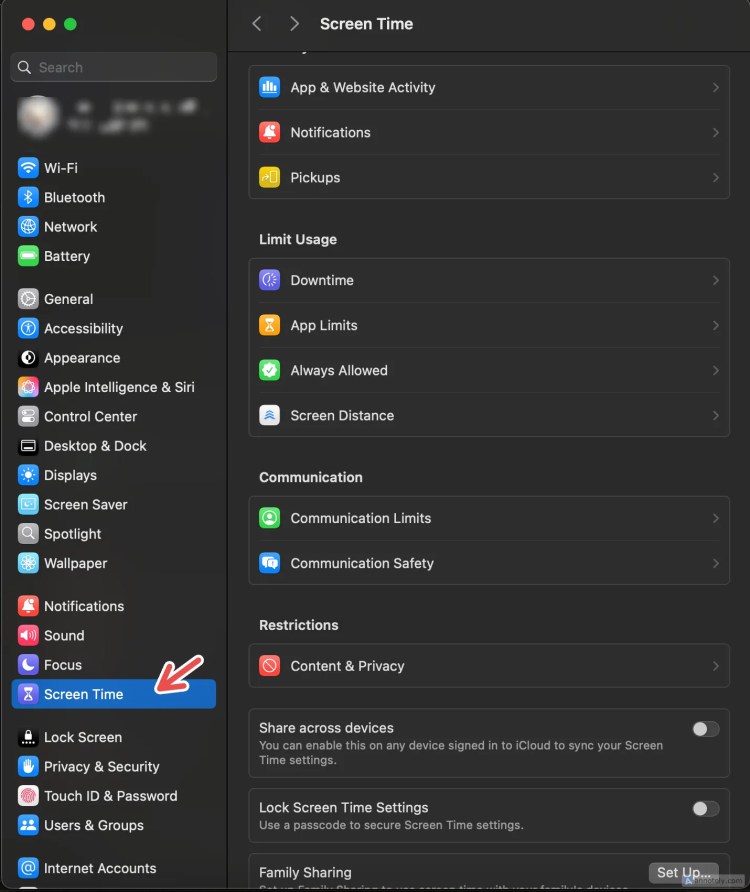
Task: Click the Downtime icon
Action: pyautogui.click(x=269, y=280)
